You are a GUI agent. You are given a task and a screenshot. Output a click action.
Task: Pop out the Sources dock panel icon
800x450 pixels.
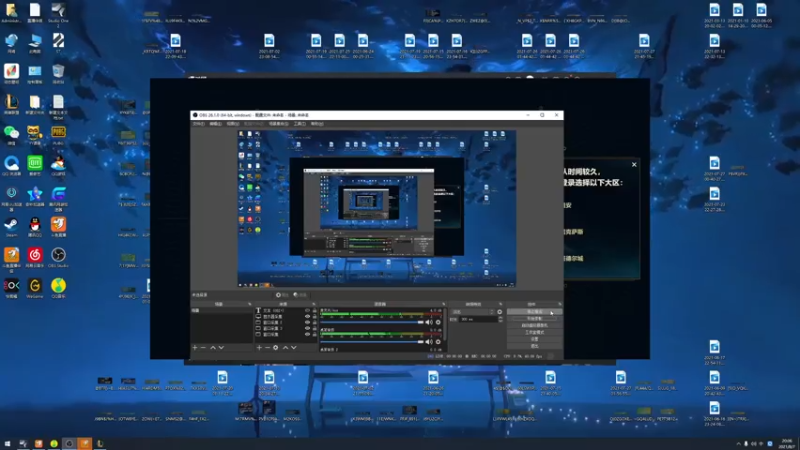[314, 304]
